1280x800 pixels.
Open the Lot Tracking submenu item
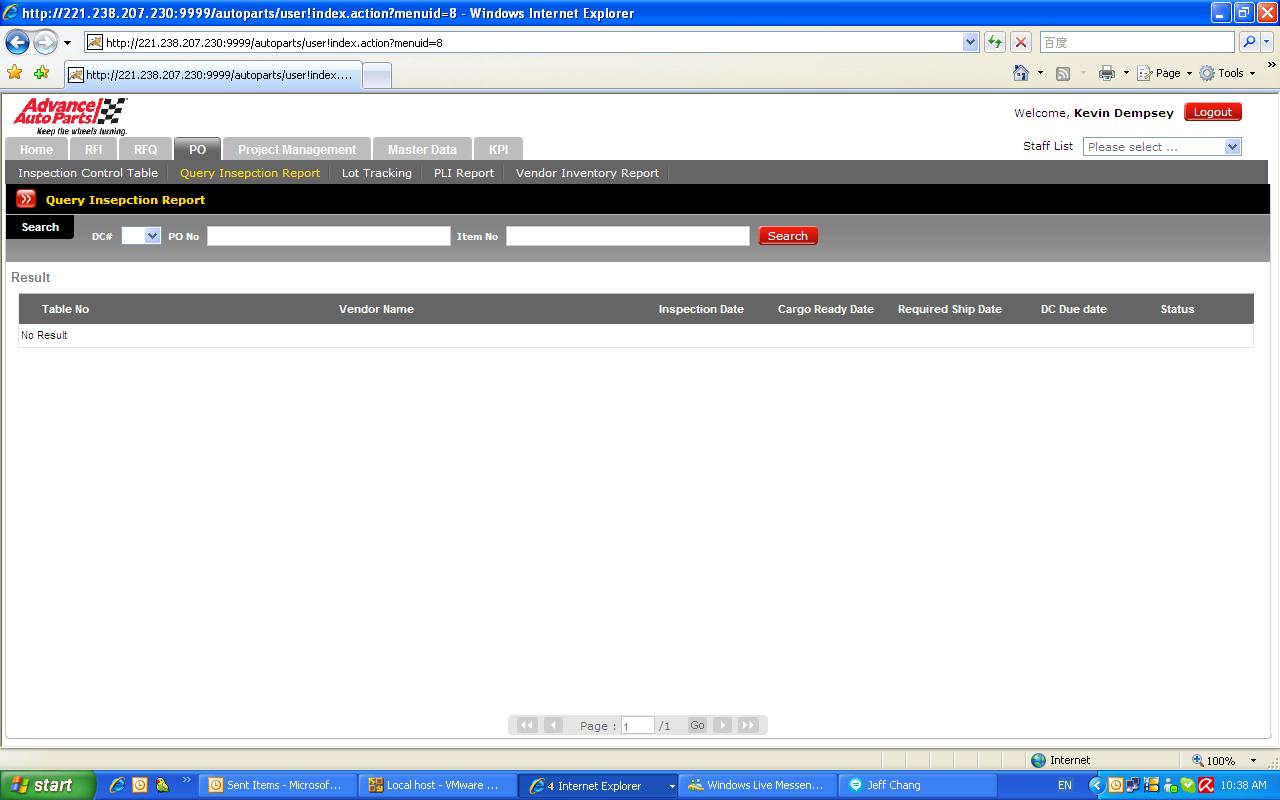(376, 173)
